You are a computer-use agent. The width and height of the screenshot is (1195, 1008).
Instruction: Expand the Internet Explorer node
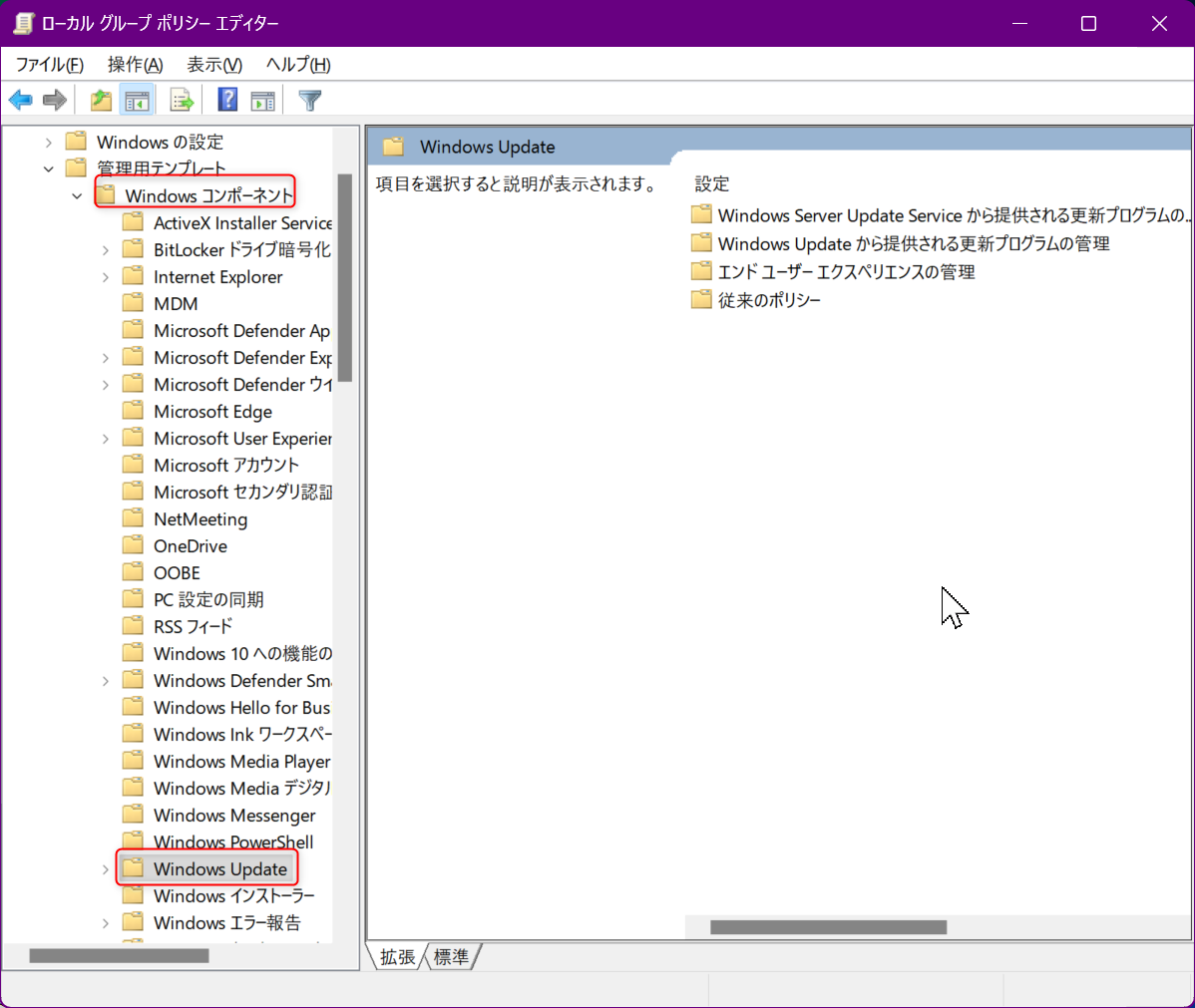106,277
